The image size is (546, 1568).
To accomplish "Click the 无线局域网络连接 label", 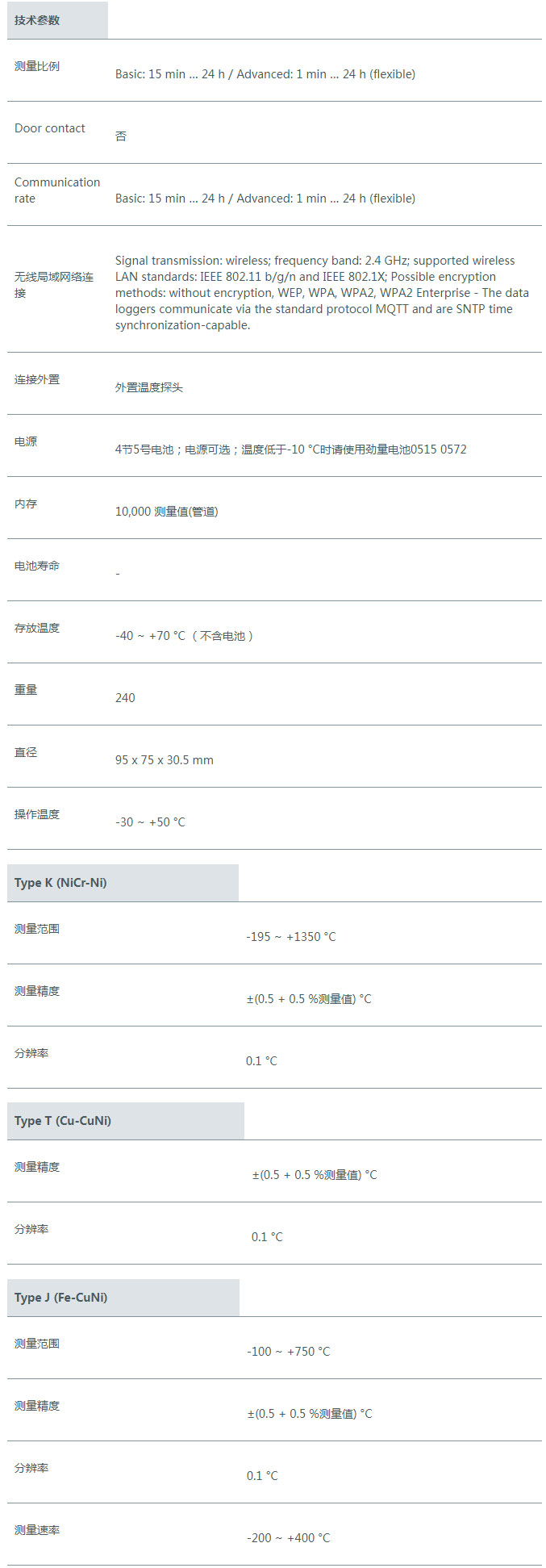I will click(54, 285).
